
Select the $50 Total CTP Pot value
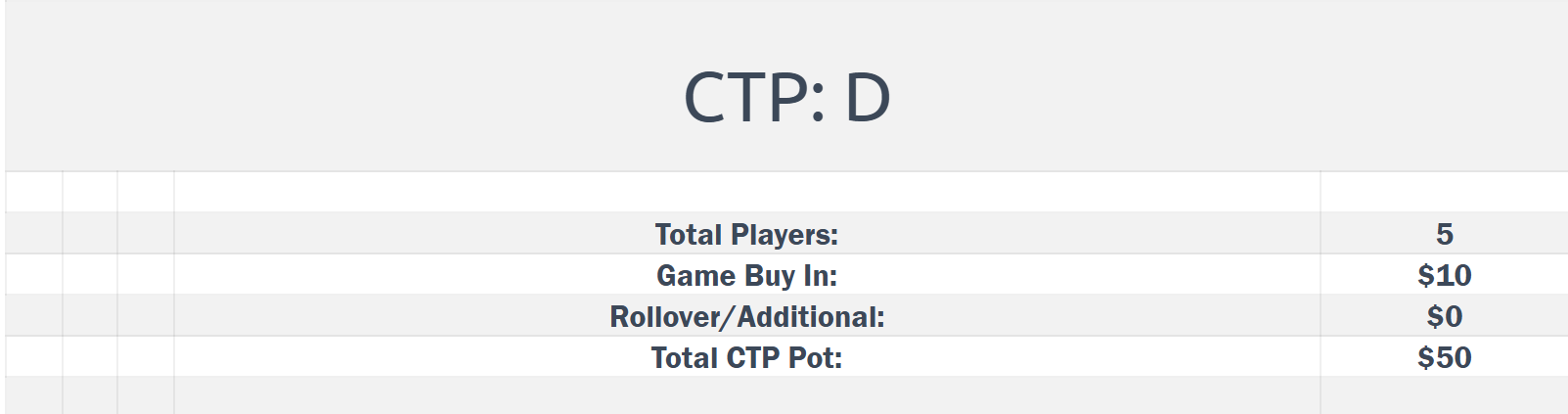1444,357
